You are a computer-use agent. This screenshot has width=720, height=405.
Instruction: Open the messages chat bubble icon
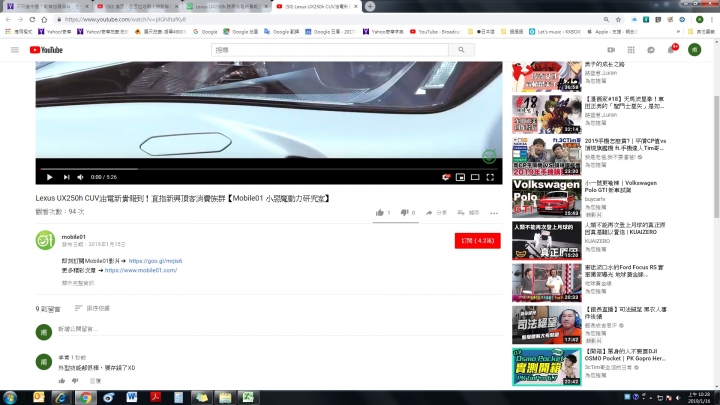(x=651, y=50)
